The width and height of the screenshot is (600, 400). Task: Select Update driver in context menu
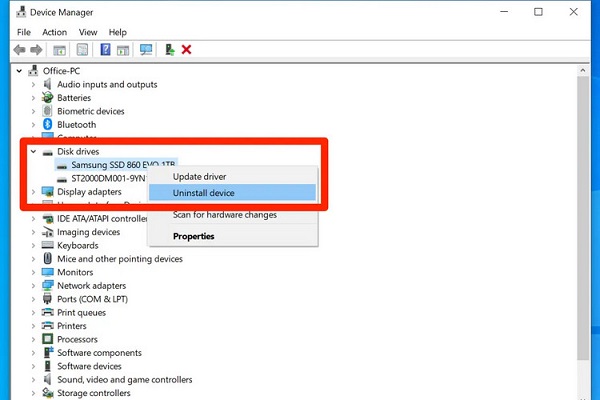coord(198,177)
